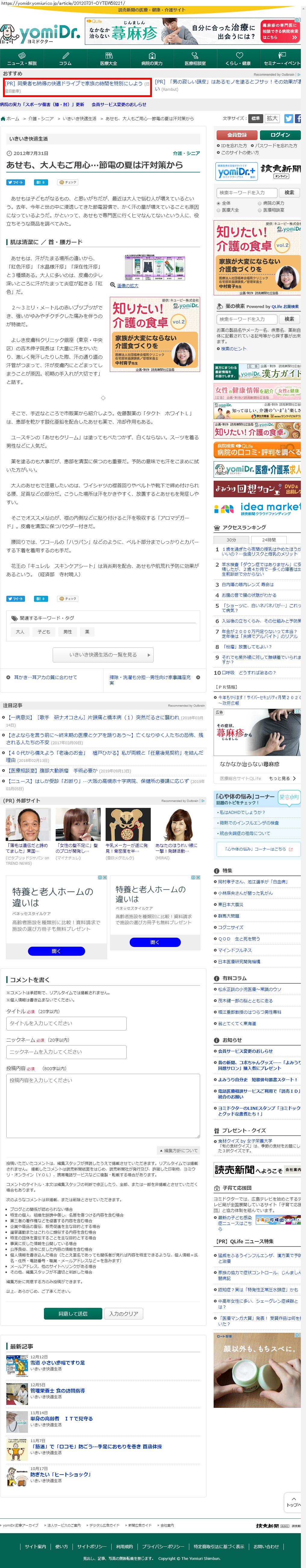Image resolution: width=306 pixels, height=1568 pixels.
Task: Expand the 編集方針について section
Action: [179, 1150]
